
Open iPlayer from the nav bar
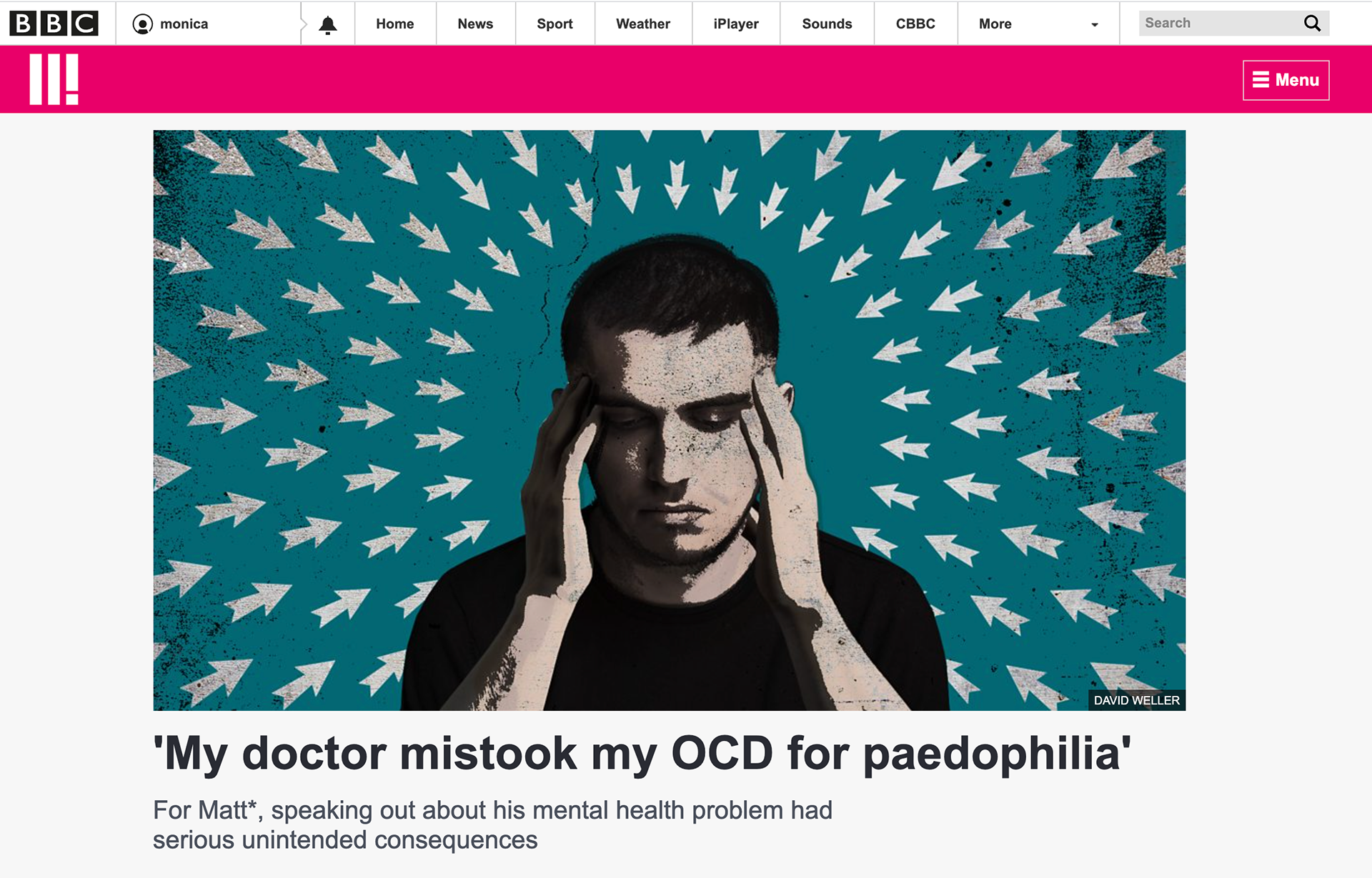(x=736, y=24)
